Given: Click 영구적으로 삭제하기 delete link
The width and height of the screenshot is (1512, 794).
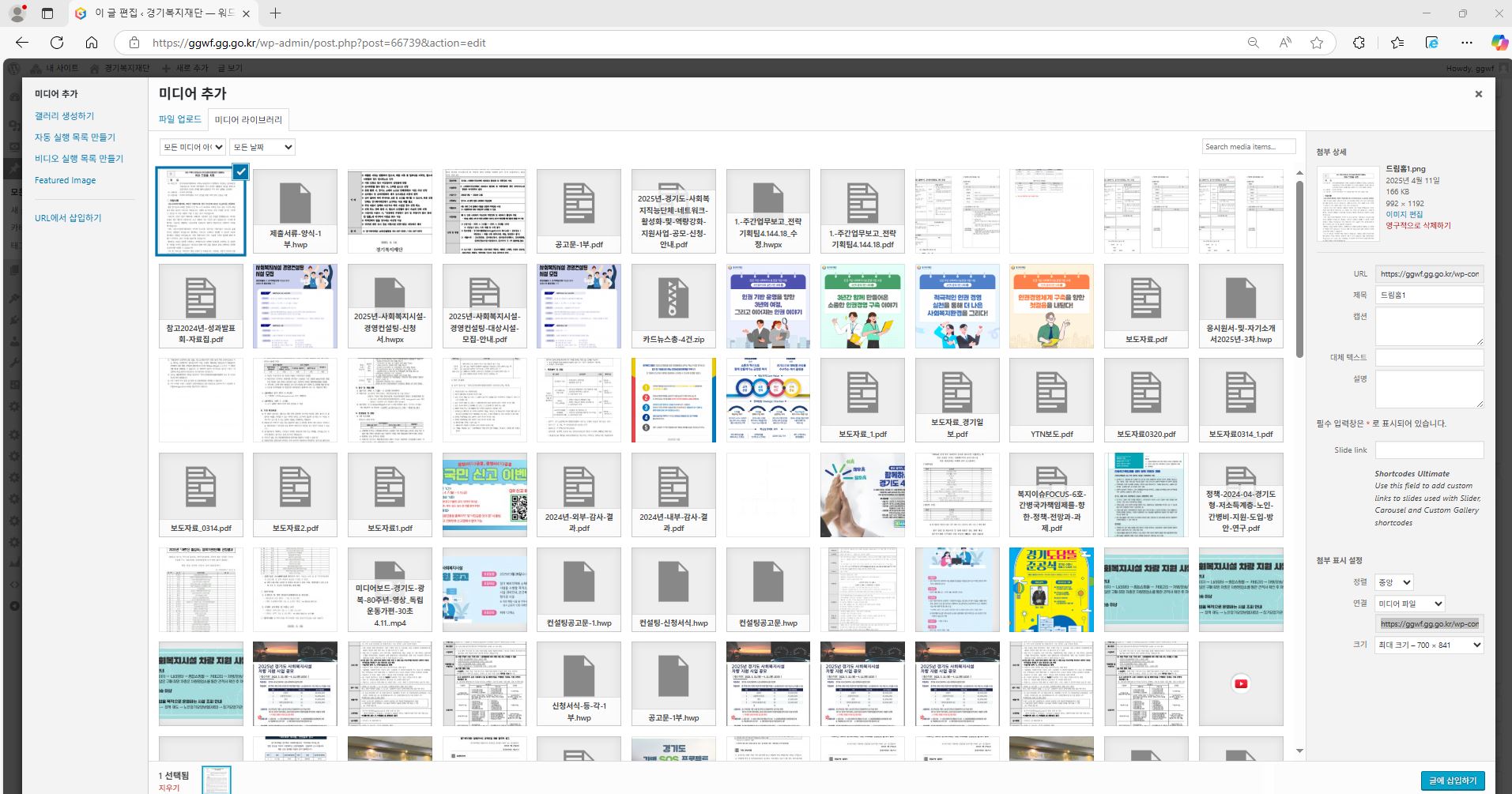Looking at the screenshot, I should pos(1418,225).
